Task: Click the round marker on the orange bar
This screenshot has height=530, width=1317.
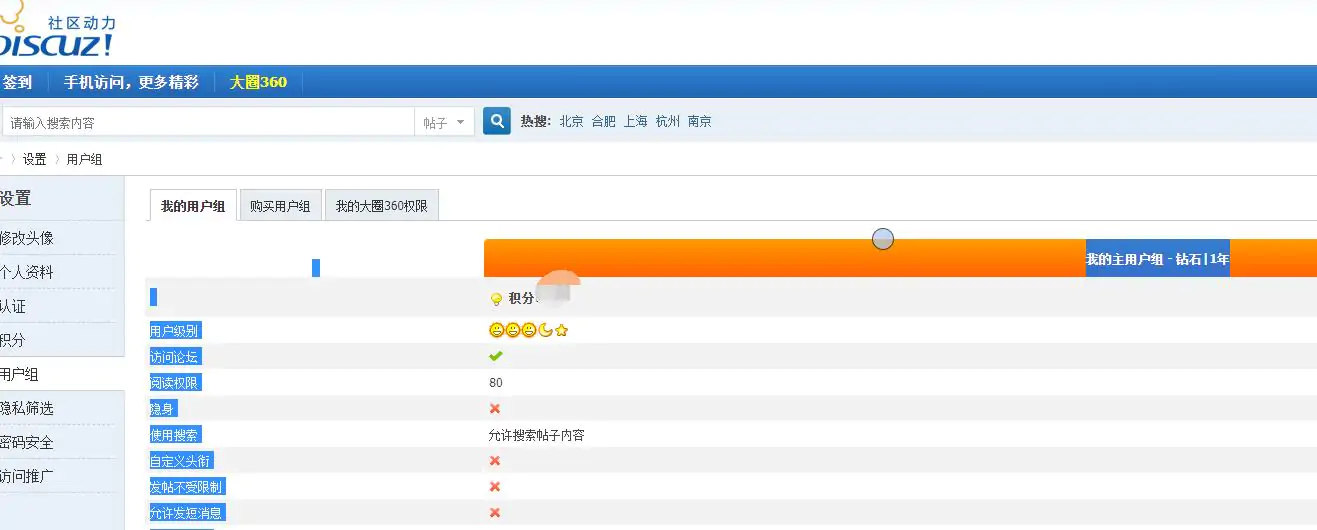Action: coord(883,239)
